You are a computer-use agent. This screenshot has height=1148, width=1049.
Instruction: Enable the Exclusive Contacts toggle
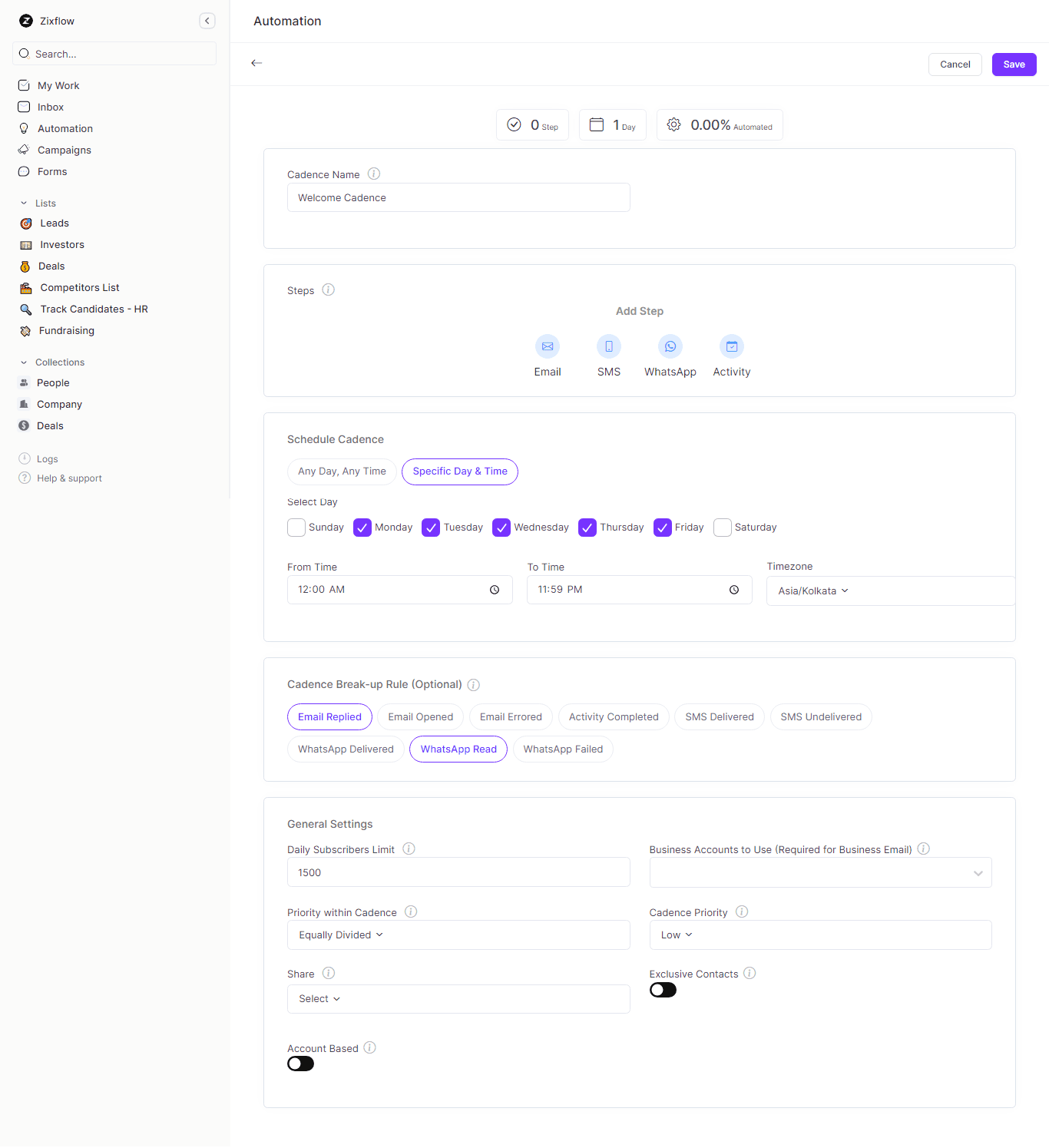(663, 990)
